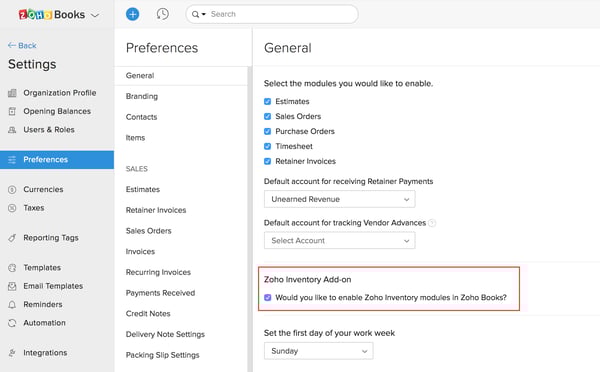Expand the Zoho Books app switcher chevron
Screen dimensions: 600x372
(95, 15)
